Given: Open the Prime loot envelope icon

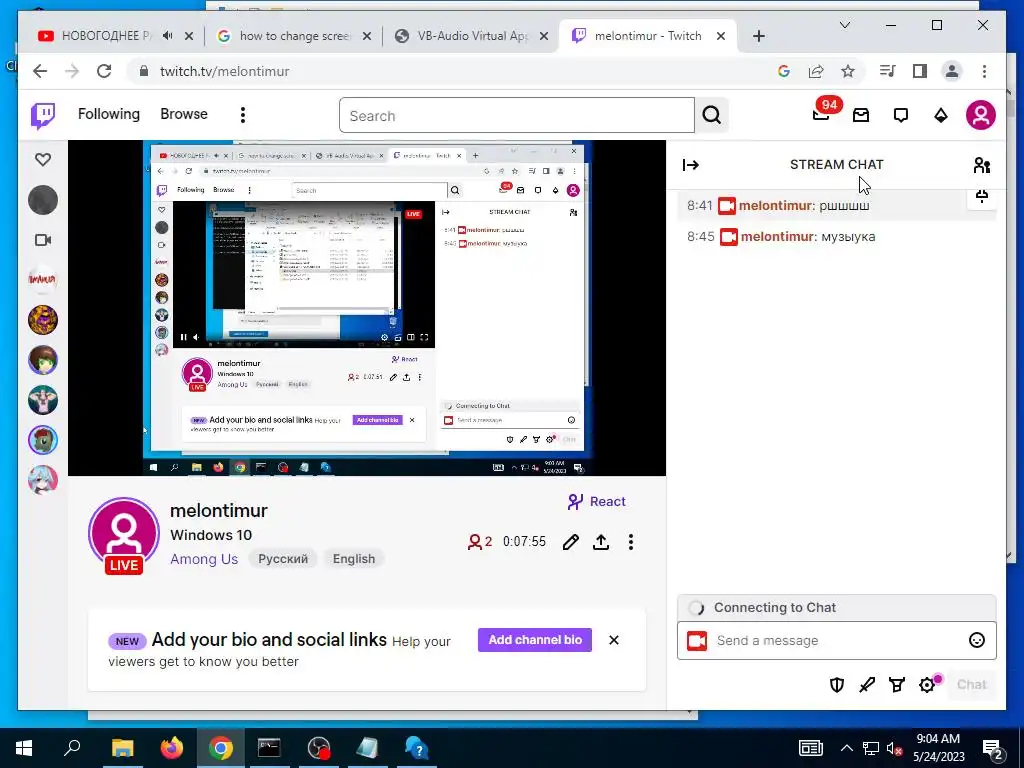Looking at the screenshot, I should tap(861, 116).
